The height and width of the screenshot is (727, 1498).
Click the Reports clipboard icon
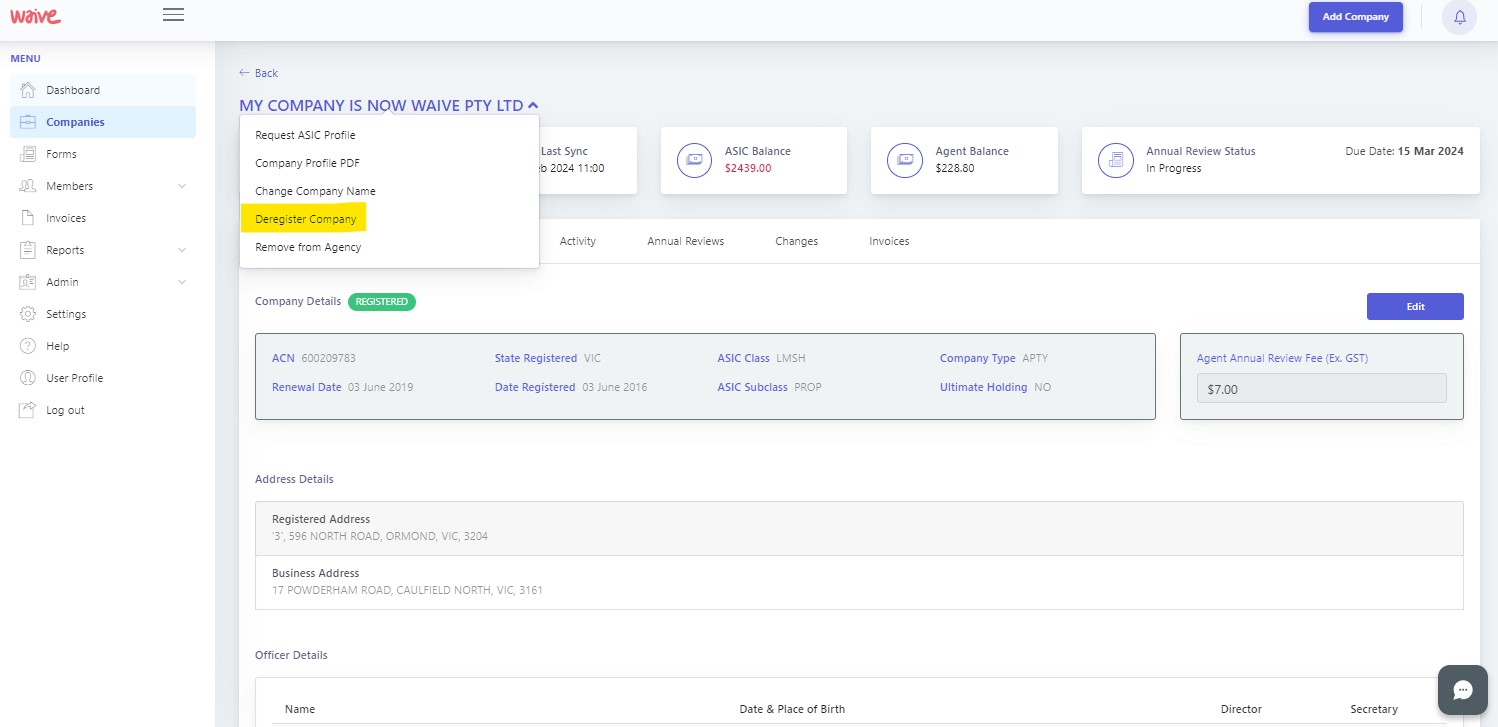pos(28,250)
